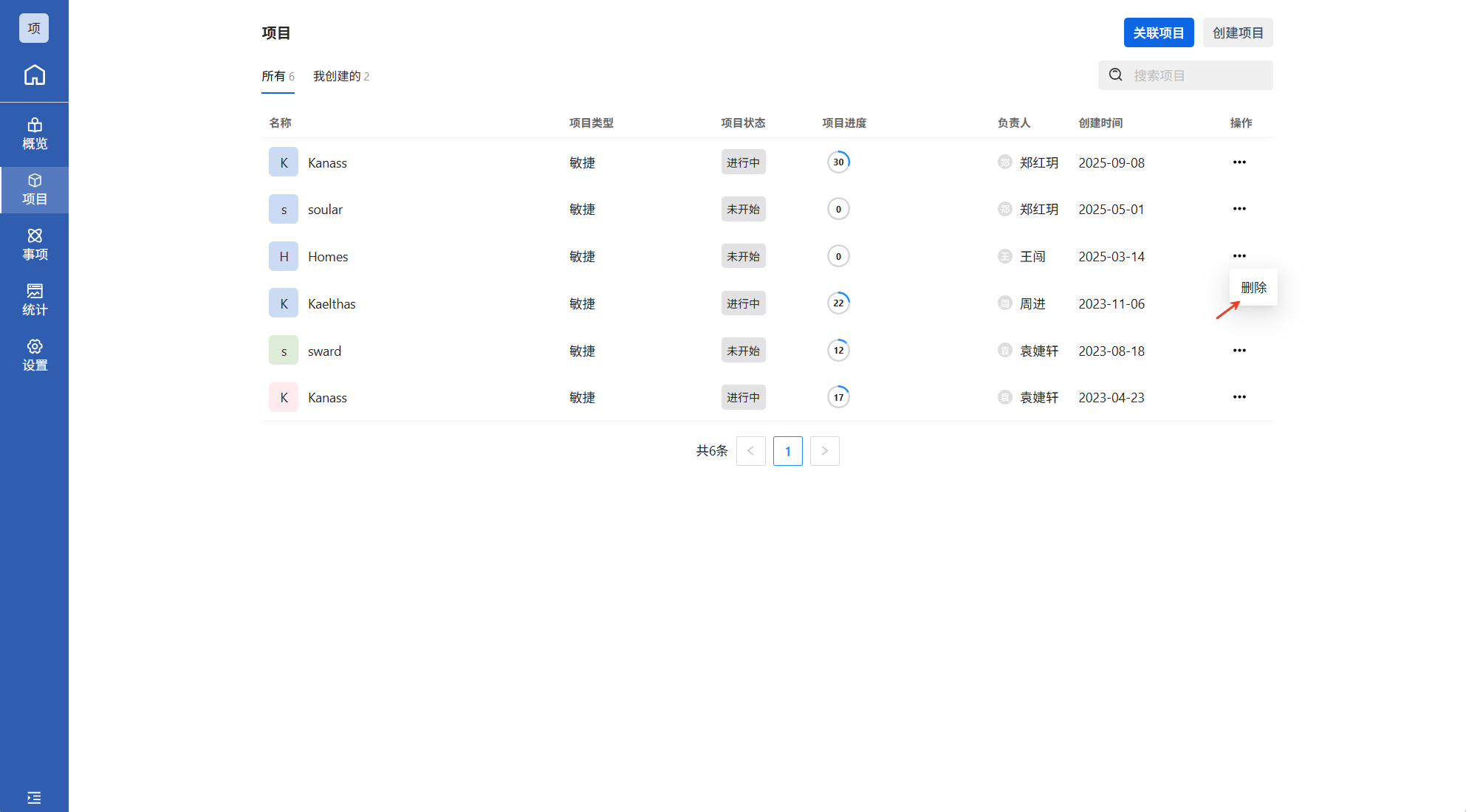Open the 概览 overview section
The height and width of the screenshot is (812, 1466).
click(x=34, y=134)
